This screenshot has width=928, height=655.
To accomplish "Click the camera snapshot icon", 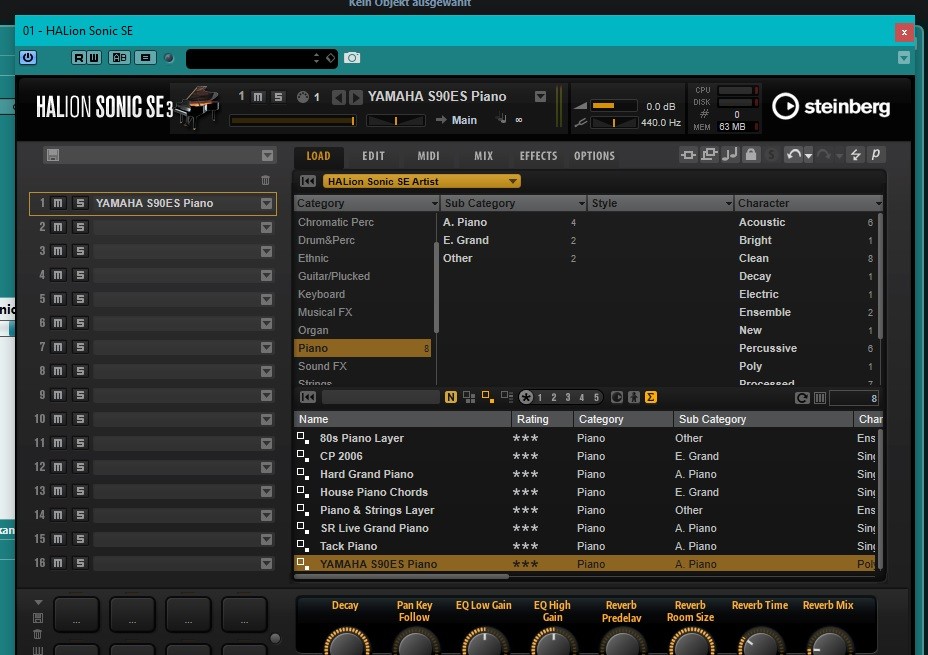I will pos(352,58).
